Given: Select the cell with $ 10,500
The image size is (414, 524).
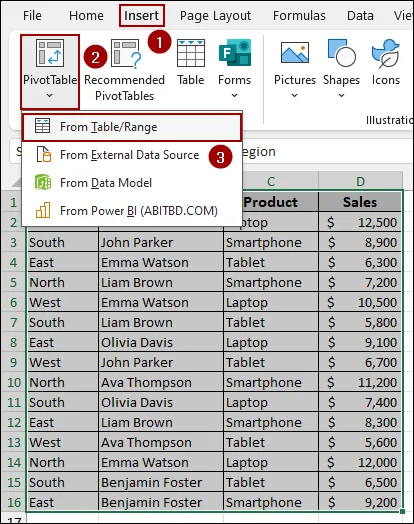Looking at the screenshot, I should coord(360,302).
